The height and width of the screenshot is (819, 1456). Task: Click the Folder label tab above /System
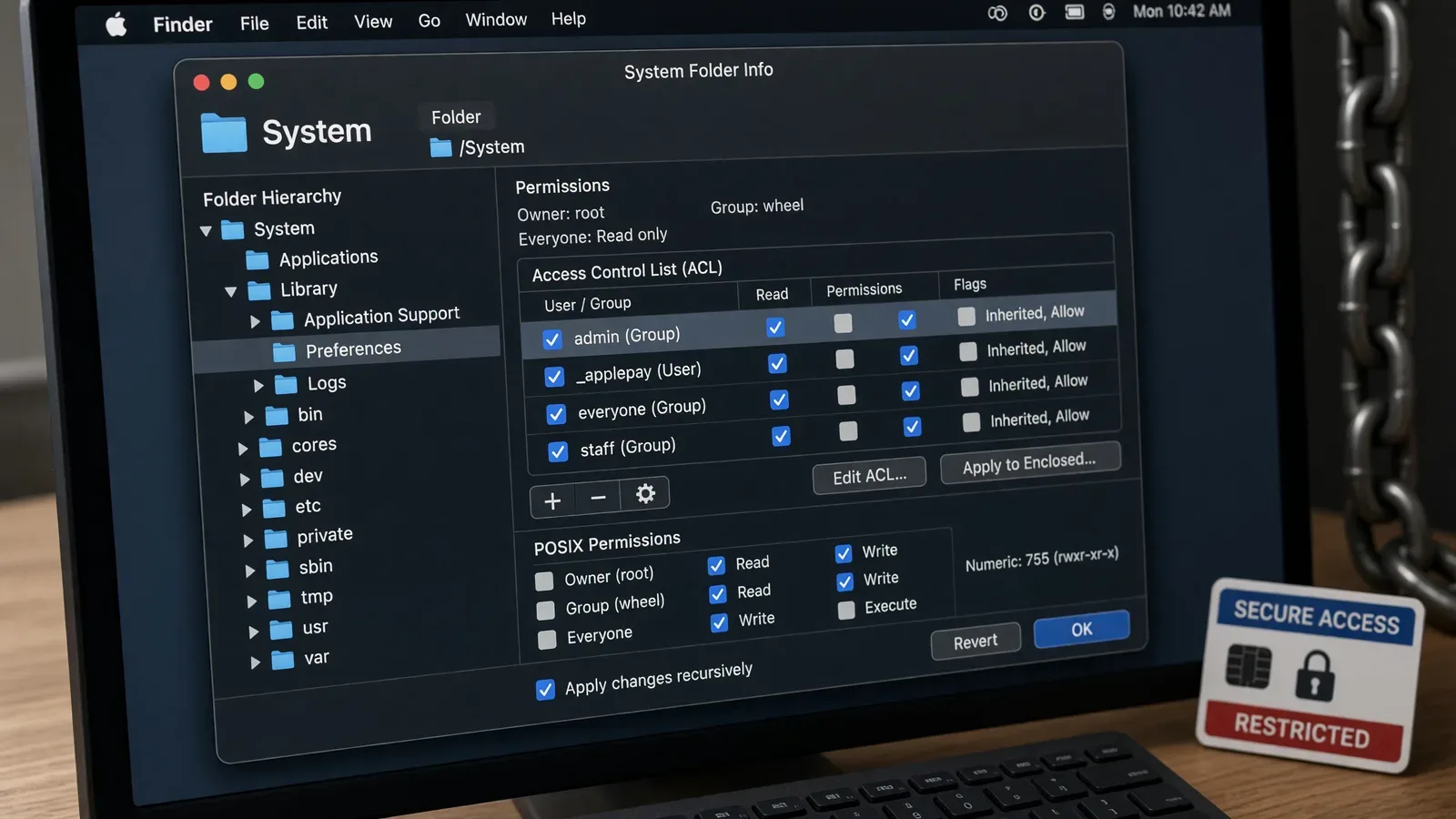coord(456,116)
